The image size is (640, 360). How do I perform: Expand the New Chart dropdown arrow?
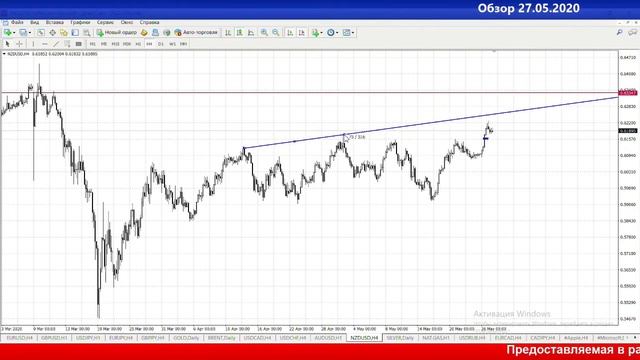point(14,33)
